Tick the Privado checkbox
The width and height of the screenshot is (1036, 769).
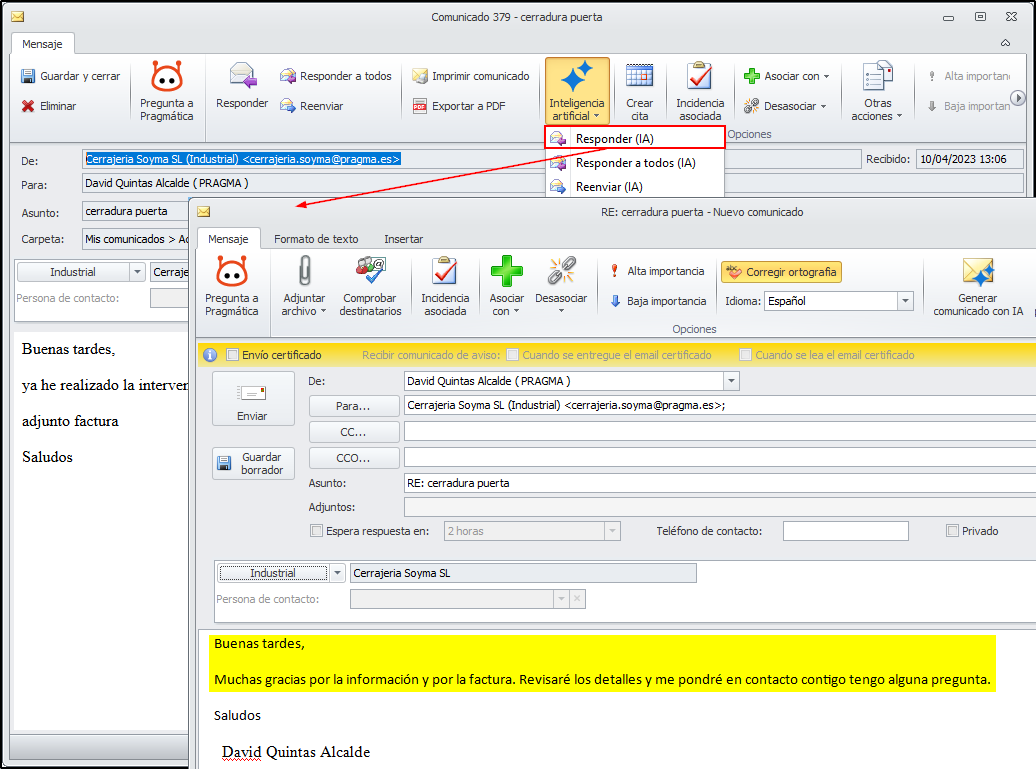click(952, 531)
